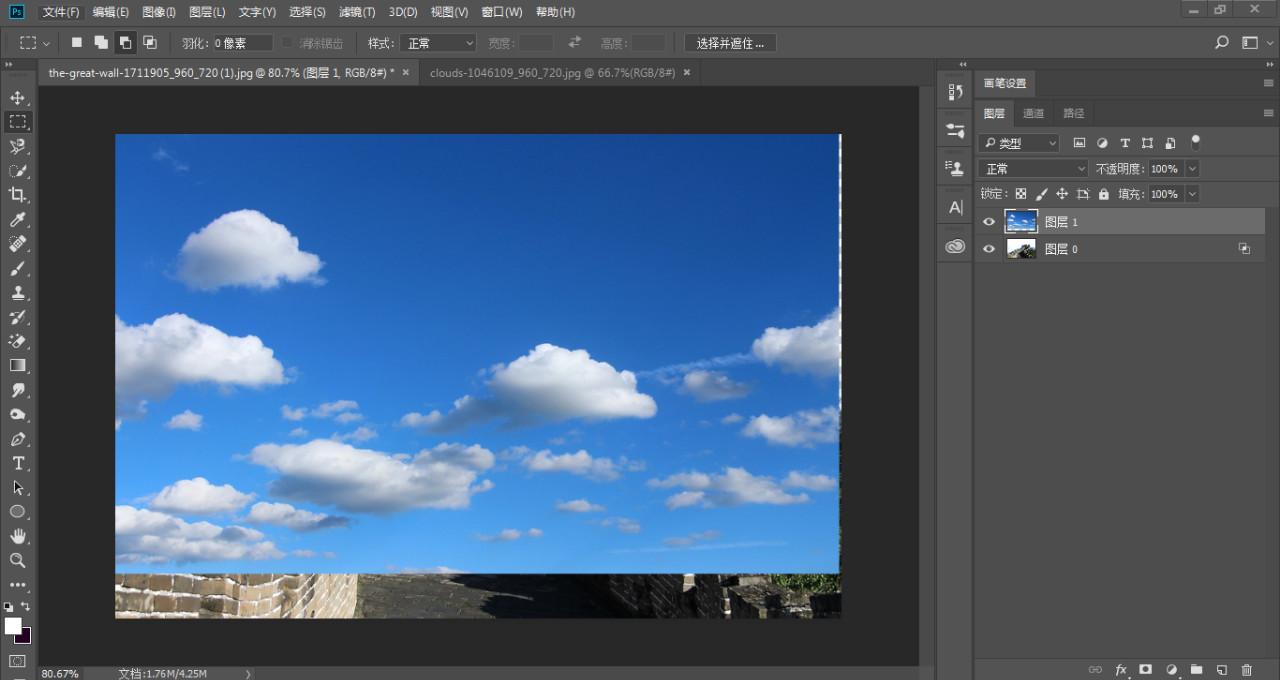Create a new group folder

pos(1196,669)
